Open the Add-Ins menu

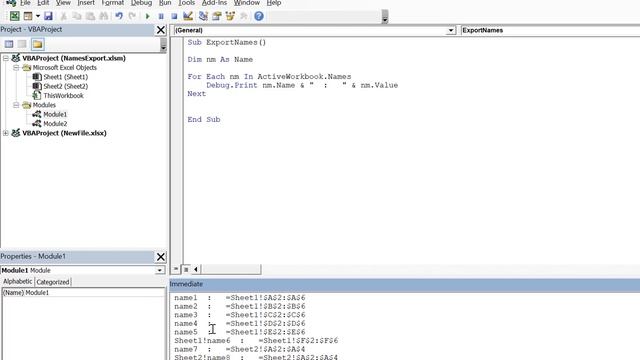point(214,3)
